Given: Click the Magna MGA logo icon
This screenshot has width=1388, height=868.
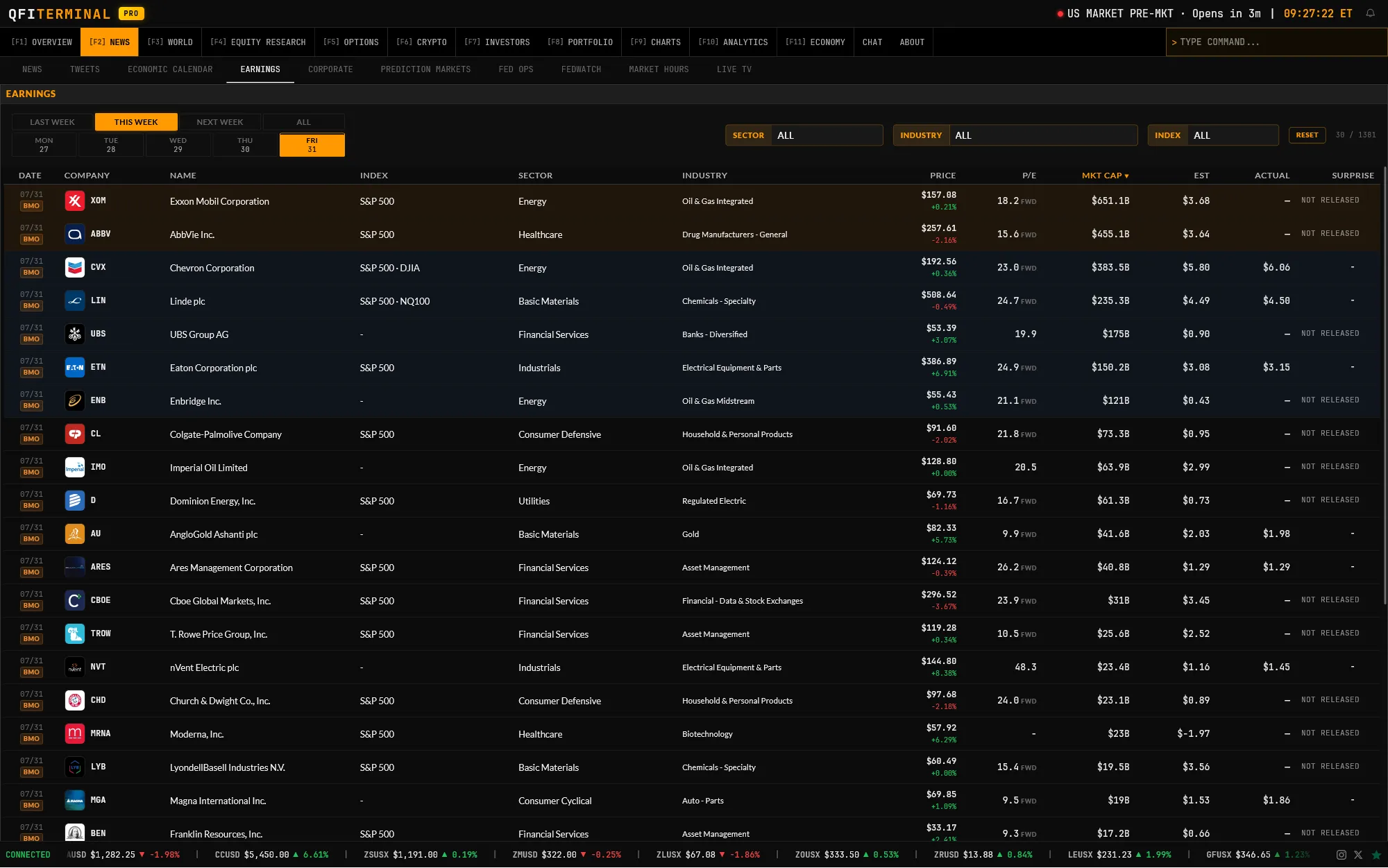Looking at the screenshot, I should pyautogui.click(x=75, y=800).
